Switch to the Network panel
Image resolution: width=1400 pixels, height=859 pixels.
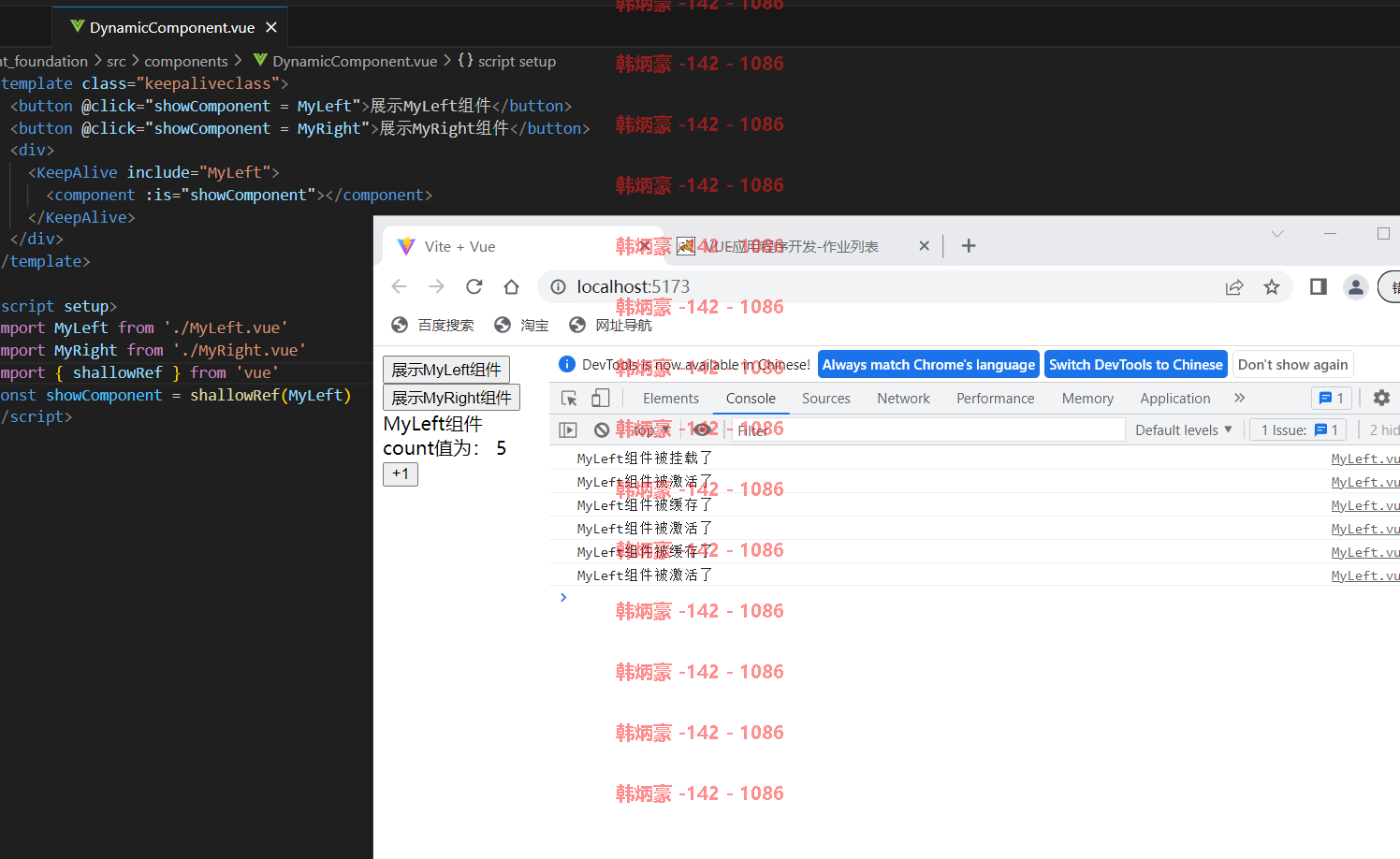click(903, 398)
